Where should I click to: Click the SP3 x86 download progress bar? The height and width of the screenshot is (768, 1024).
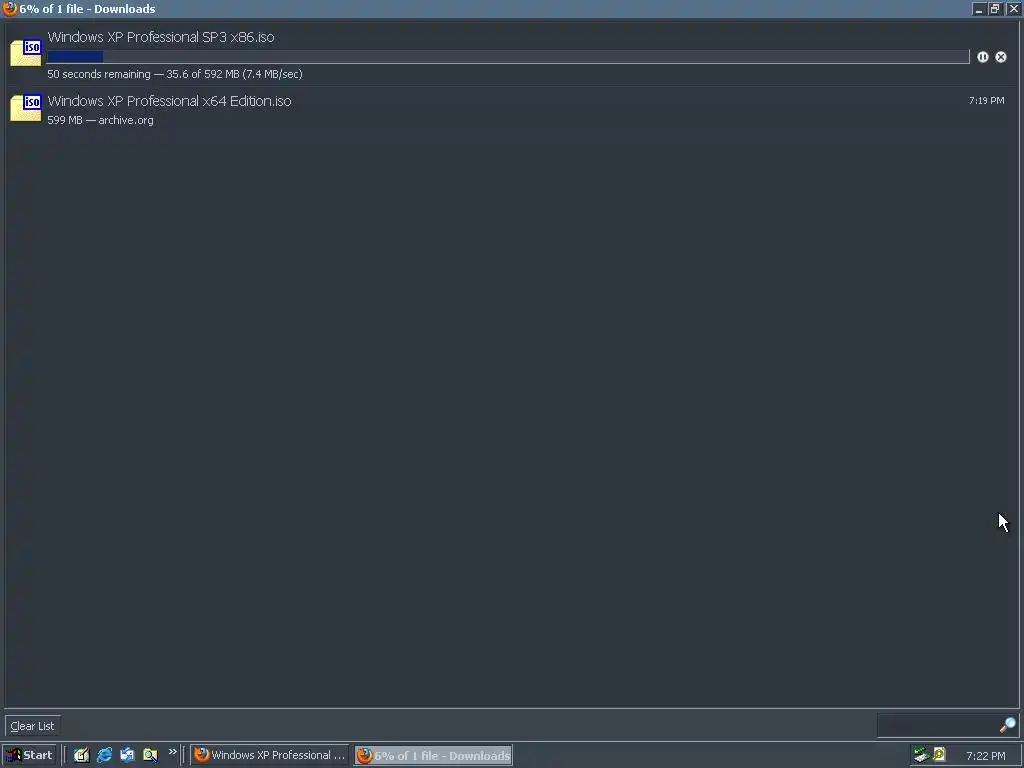coord(508,57)
